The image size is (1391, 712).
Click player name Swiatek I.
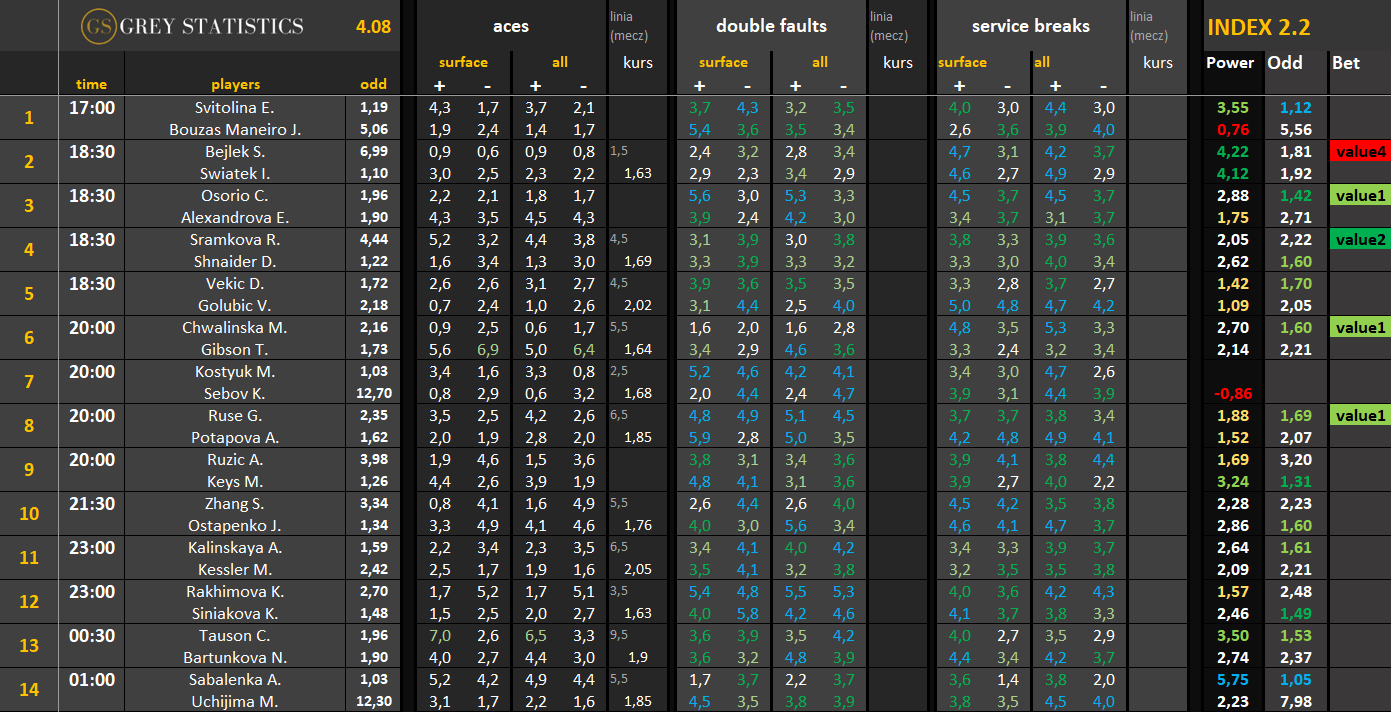[x=236, y=173]
